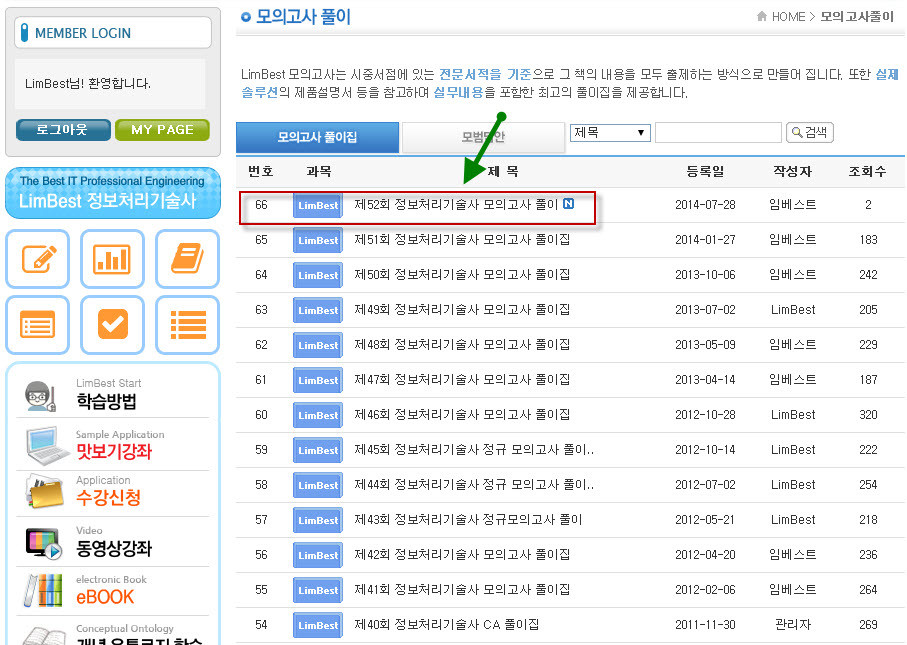907x645 pixels.
Task: Open 제51회 정보처리기술사 모의고사 풀이집 post
Action: coord(462,239)
